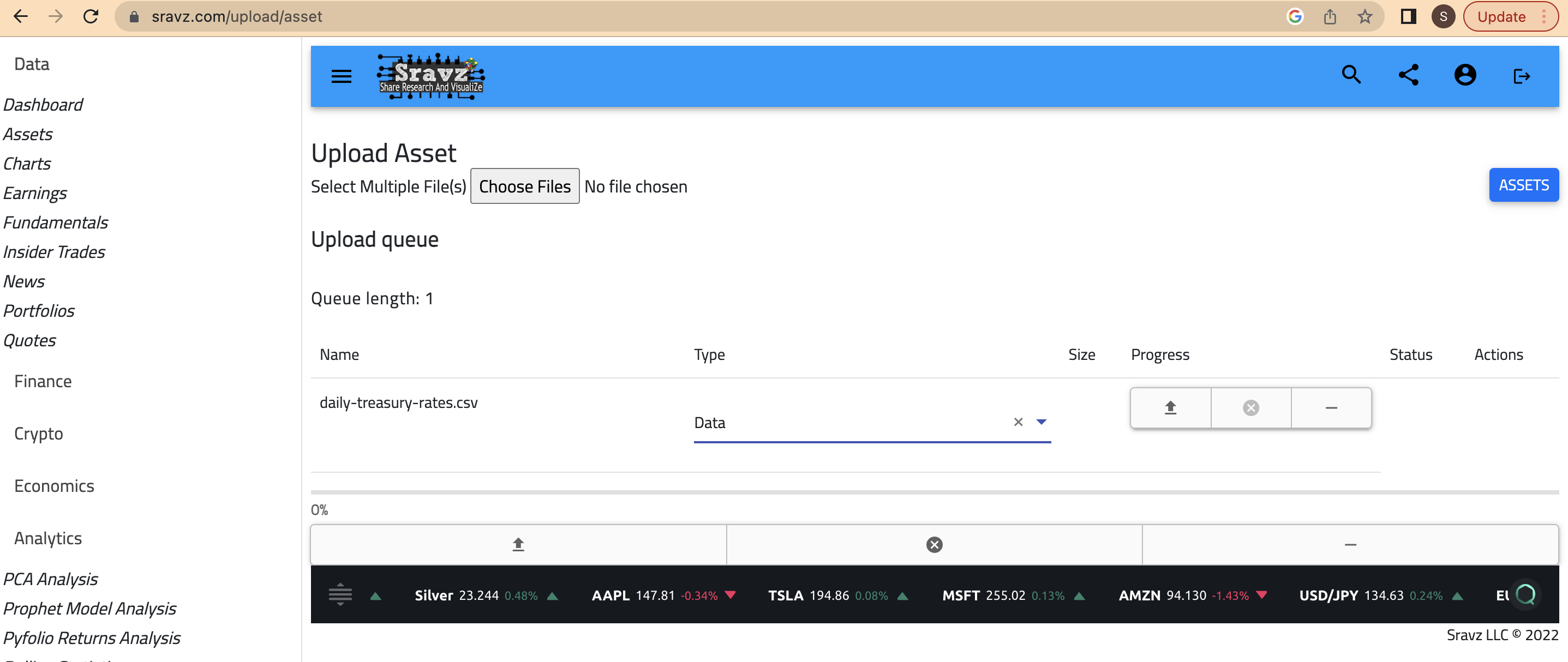Click the Name column header
The width and height of the screenshot is (1568, 662).
tap(339, 355)
